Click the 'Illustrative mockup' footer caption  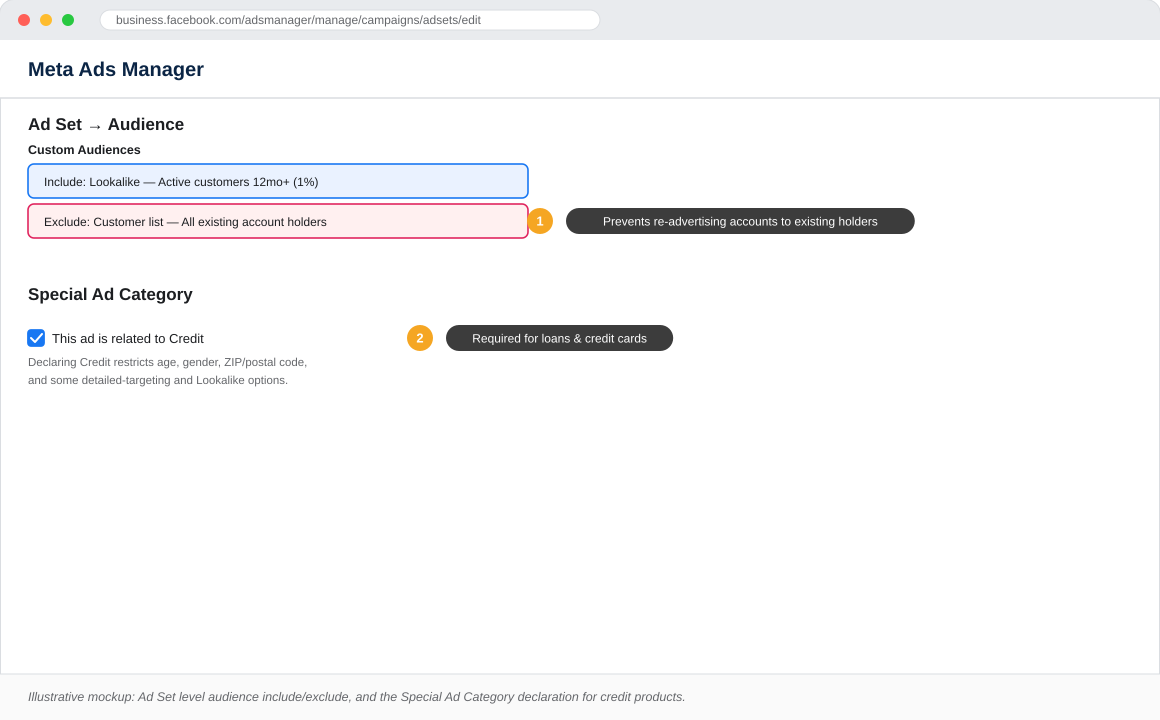tap(357, 697)
